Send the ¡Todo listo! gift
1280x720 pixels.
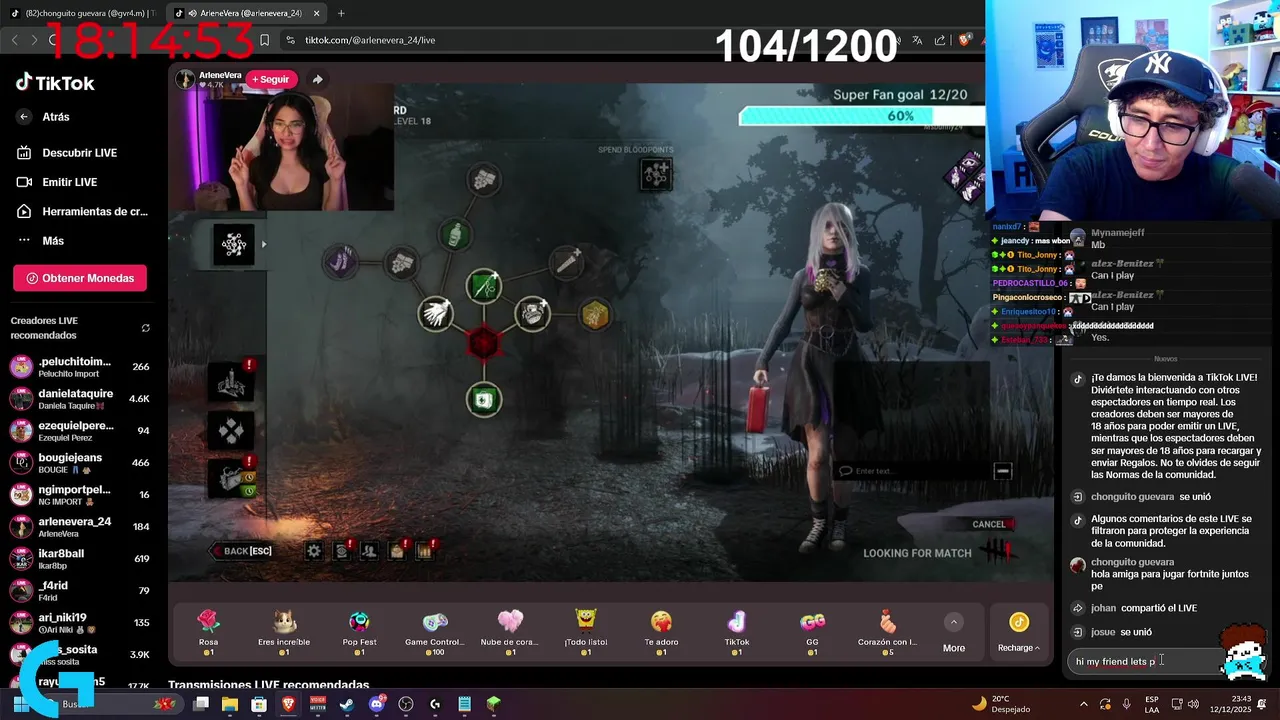pyautogui.click(x=586, y=633)
